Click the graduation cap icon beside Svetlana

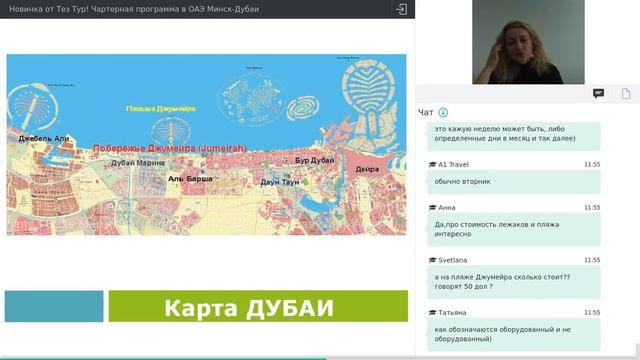click(x=432, y=260)
